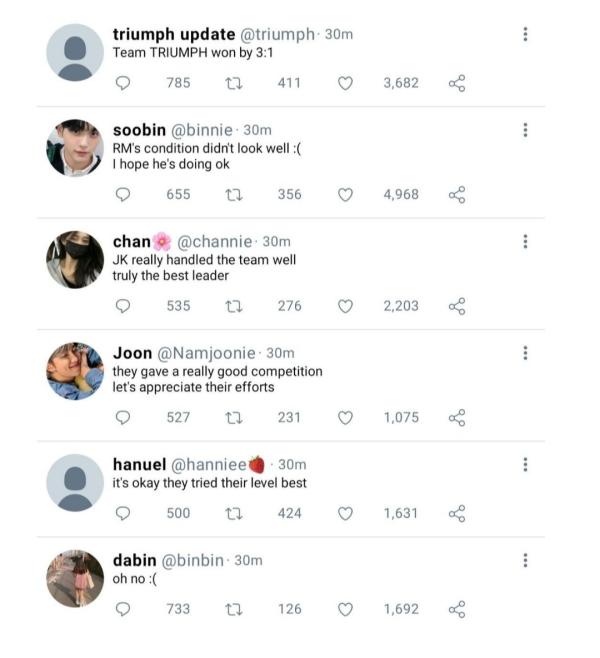
Task: Like dabin's tweet with 1,692 likes
Action: pos(345,609)
